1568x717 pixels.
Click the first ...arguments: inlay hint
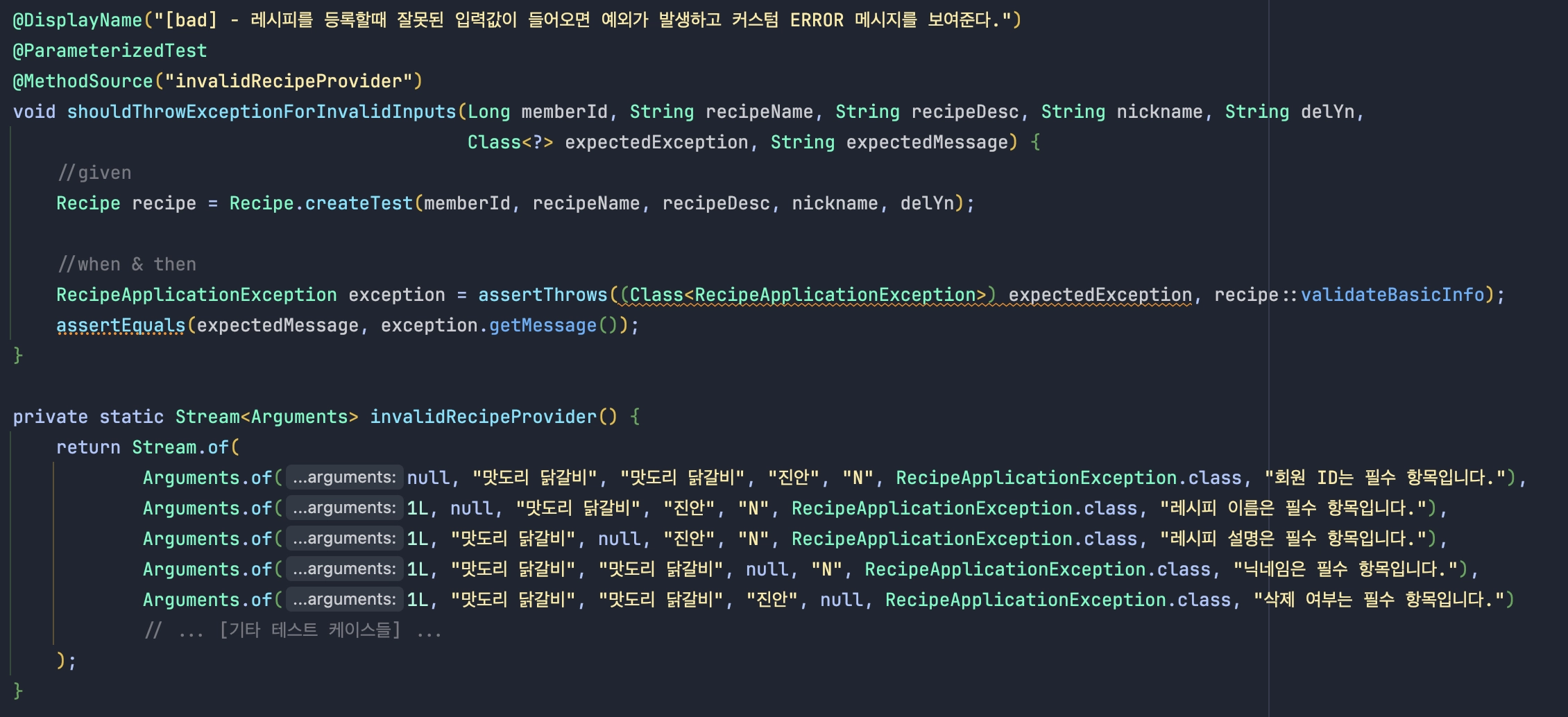pyautogui.click(x=342, y=477)
